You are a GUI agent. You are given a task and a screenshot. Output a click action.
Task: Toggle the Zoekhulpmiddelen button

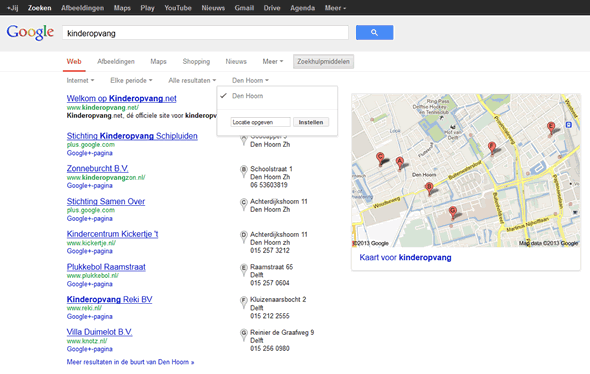tap(323, 61)
